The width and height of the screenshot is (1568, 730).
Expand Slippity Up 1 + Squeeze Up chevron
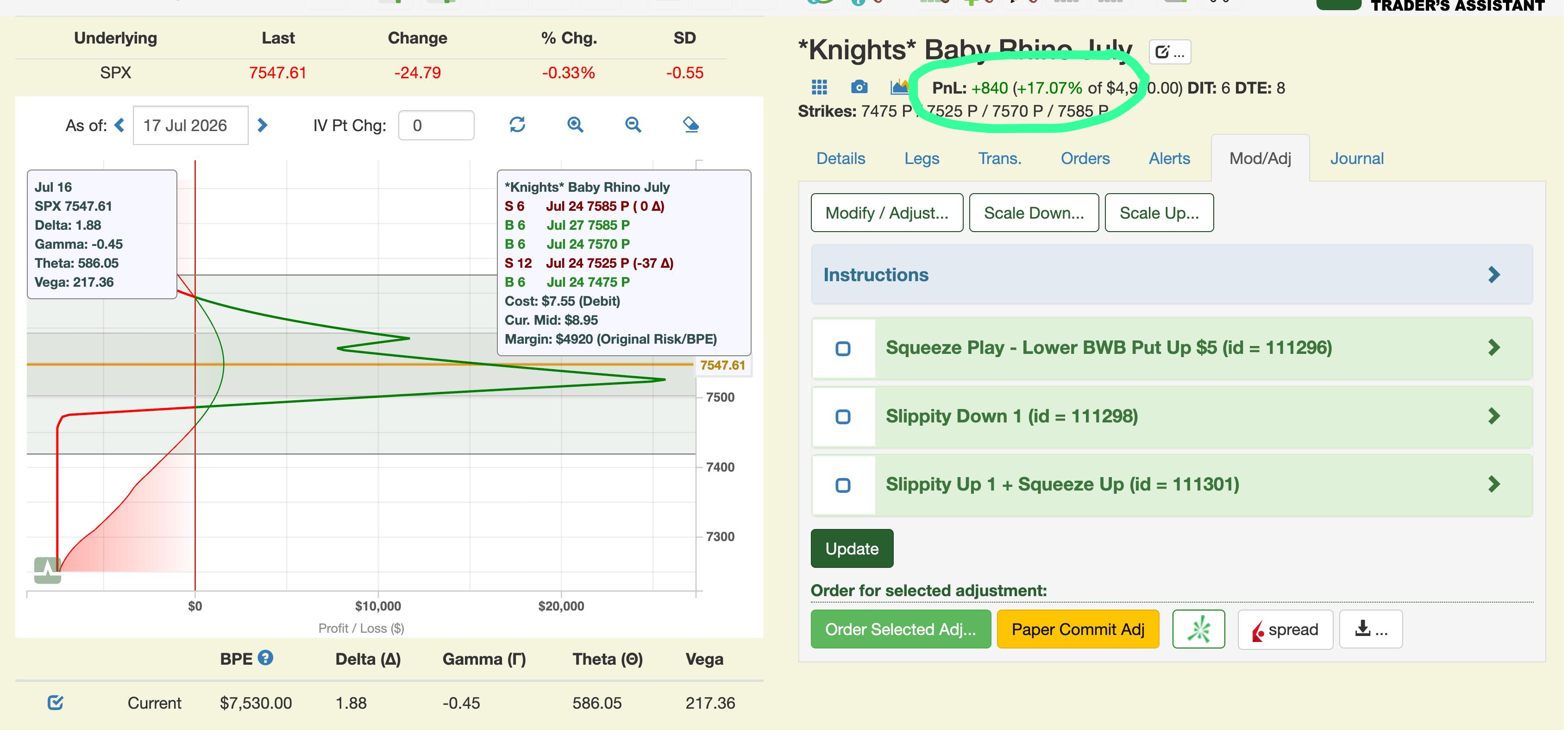[x=1494, y=484]
